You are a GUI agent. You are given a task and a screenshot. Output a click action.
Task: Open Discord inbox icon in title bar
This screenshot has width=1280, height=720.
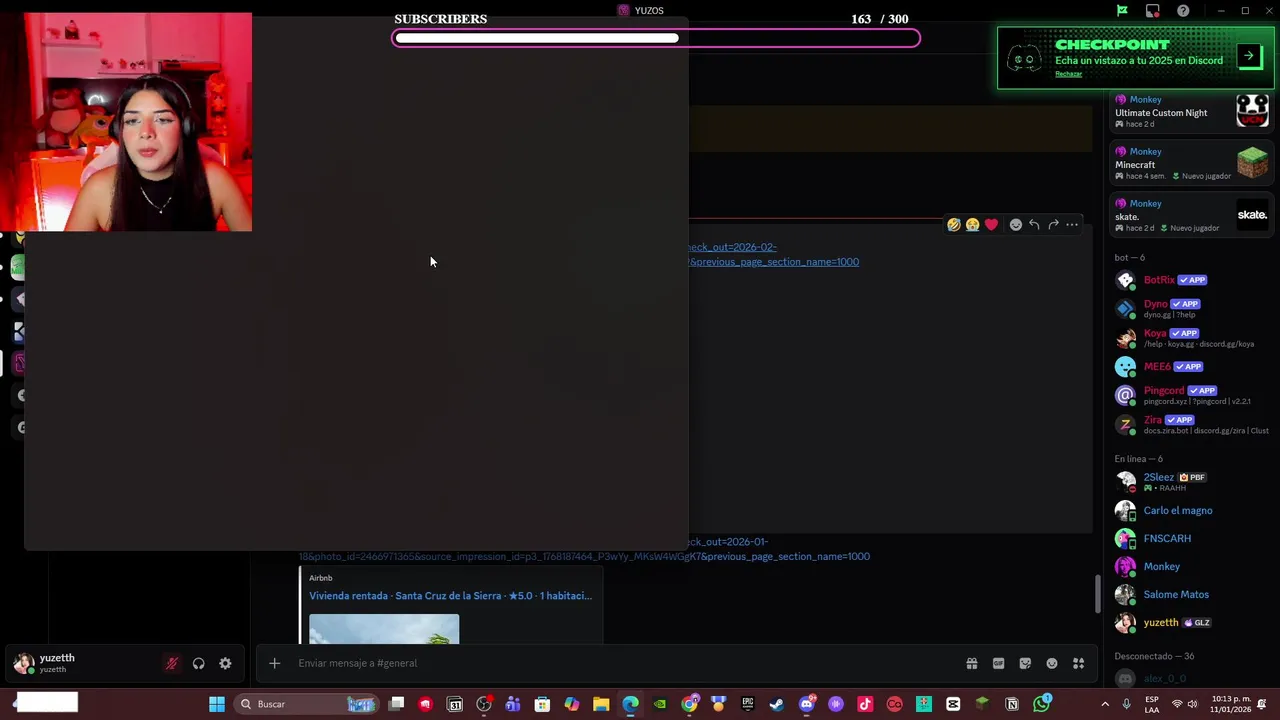[1153, 11]
